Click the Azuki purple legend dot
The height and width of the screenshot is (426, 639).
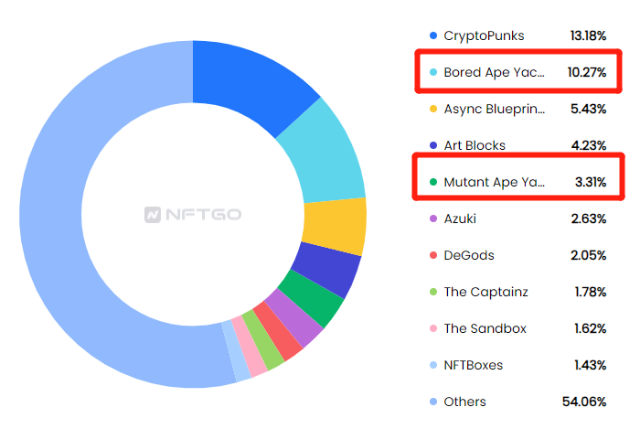coord(432,219)
